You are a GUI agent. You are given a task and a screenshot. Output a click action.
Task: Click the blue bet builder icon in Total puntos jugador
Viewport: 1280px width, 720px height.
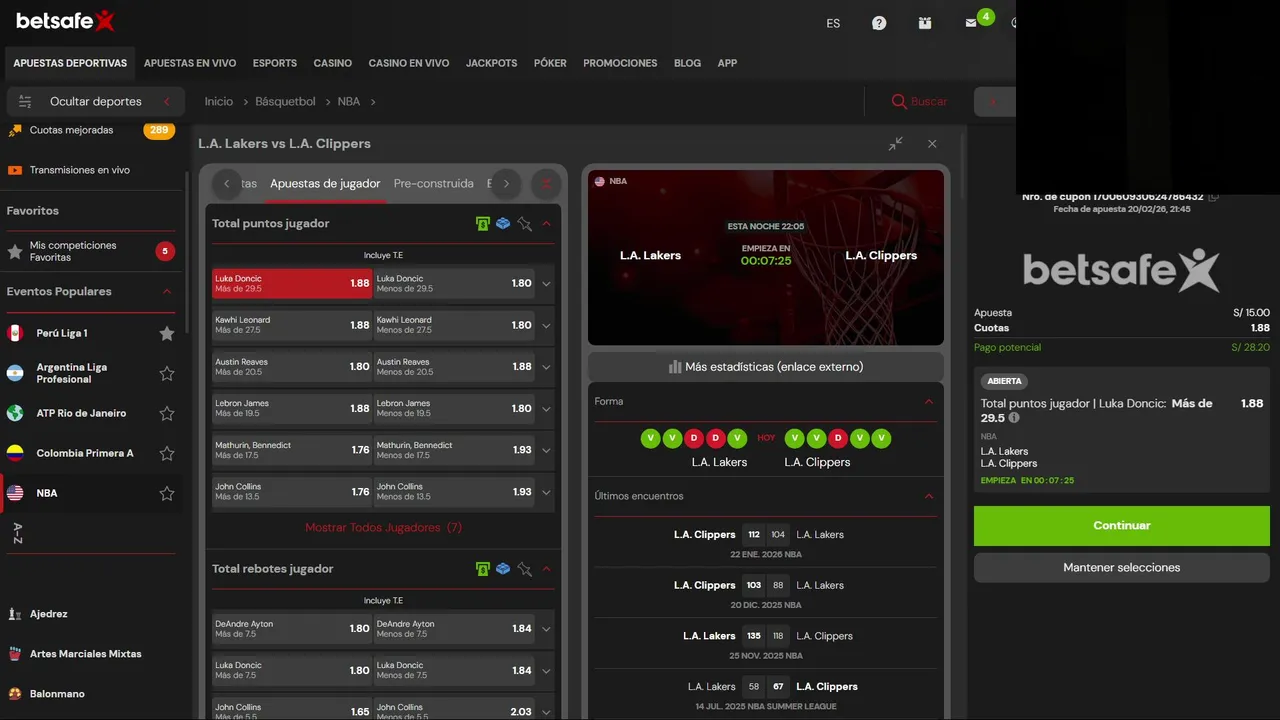coord(503,224)
